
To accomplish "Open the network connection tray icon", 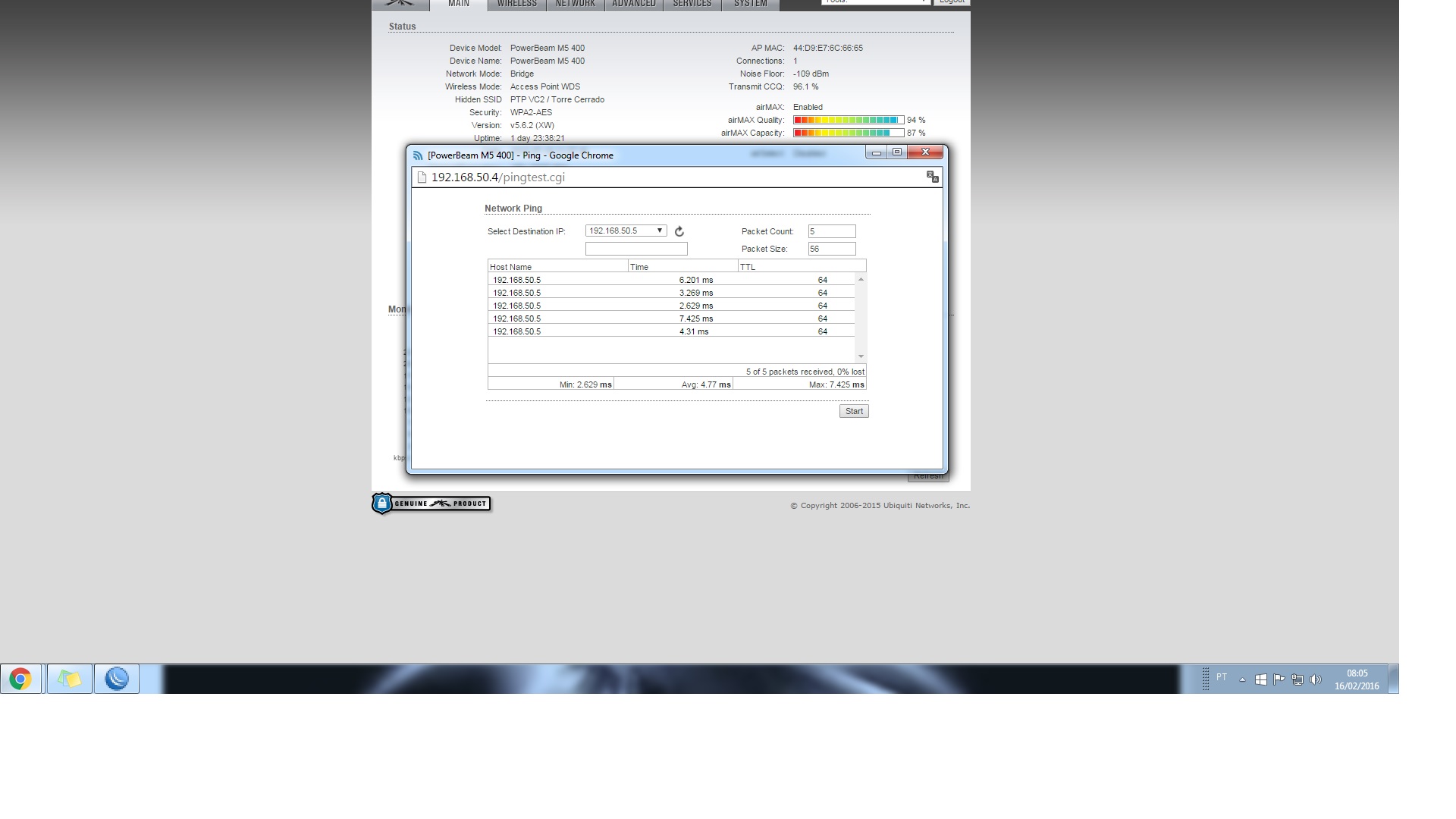I will (1298, 679).
